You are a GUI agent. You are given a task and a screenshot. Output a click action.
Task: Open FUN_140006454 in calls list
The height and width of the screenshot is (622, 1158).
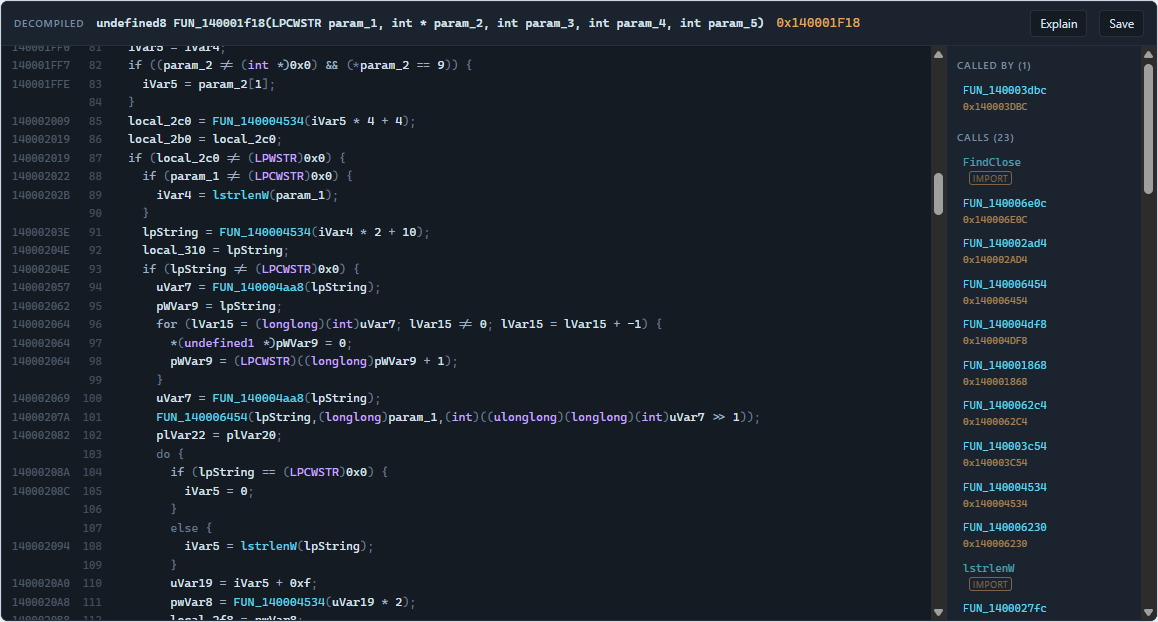pos(1004,284)
